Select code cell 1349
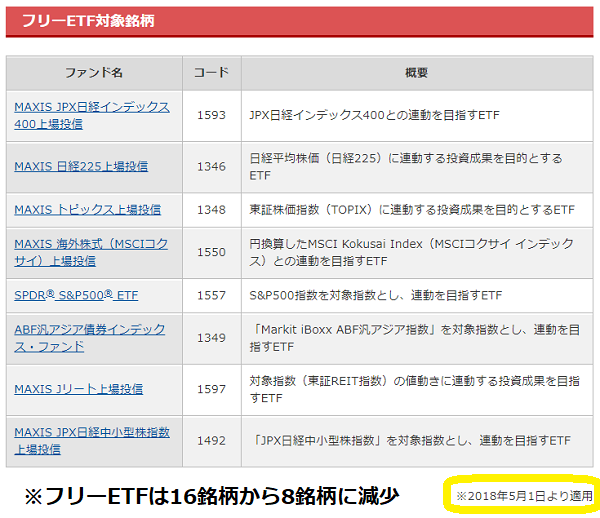This screenshot has height=518, width=600. [x=212, y=338]
